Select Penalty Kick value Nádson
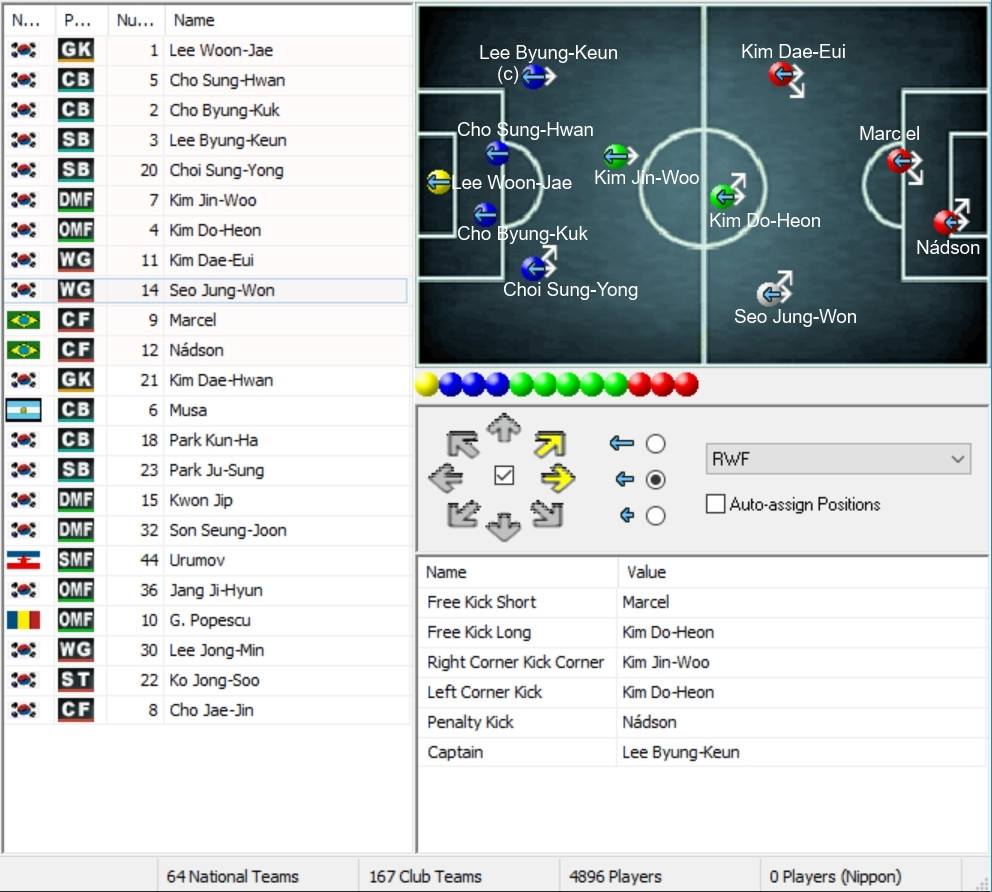992x892 pixels. [649, 722]
